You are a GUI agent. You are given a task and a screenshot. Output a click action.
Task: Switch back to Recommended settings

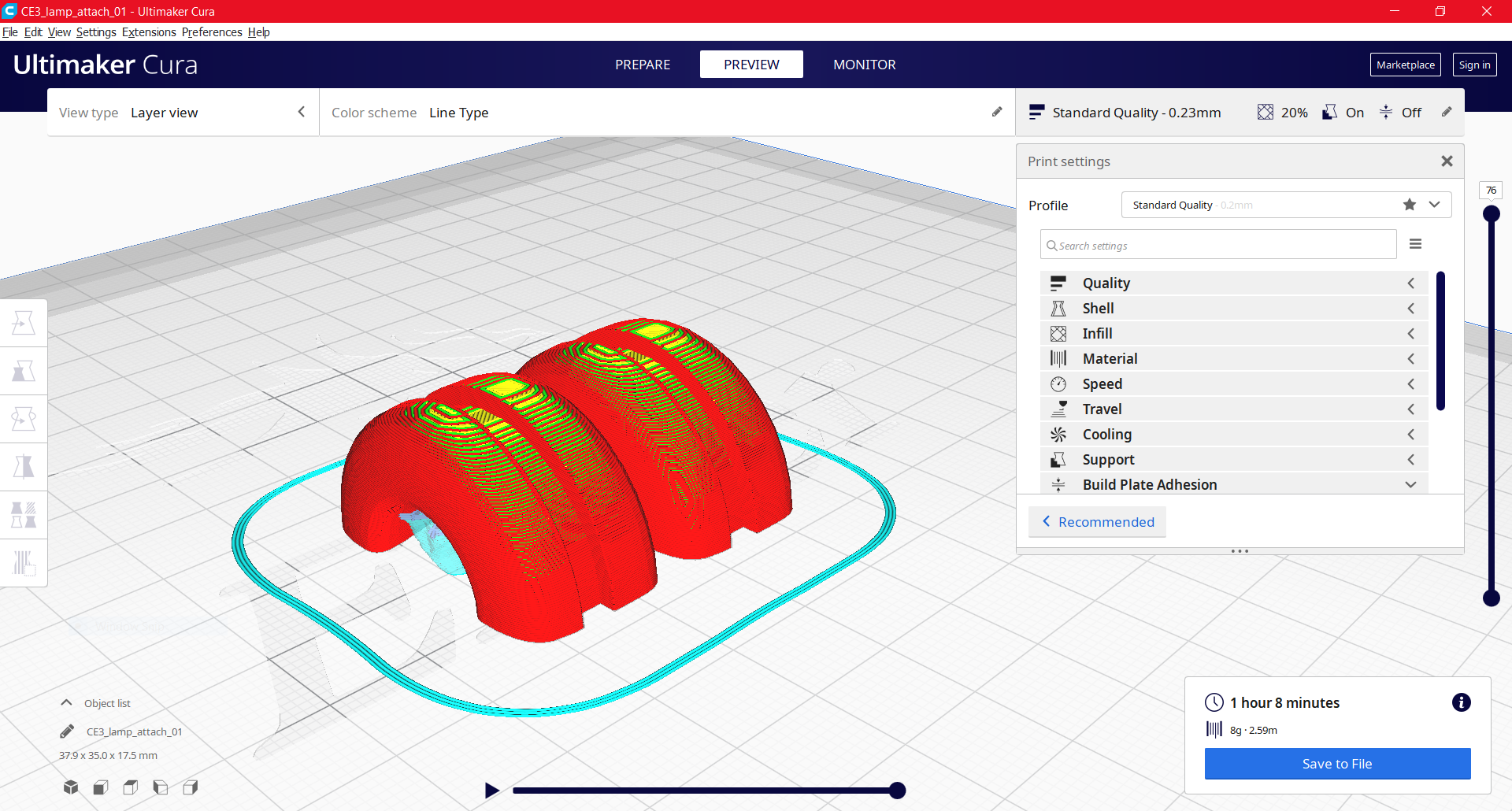point(1097,522)
